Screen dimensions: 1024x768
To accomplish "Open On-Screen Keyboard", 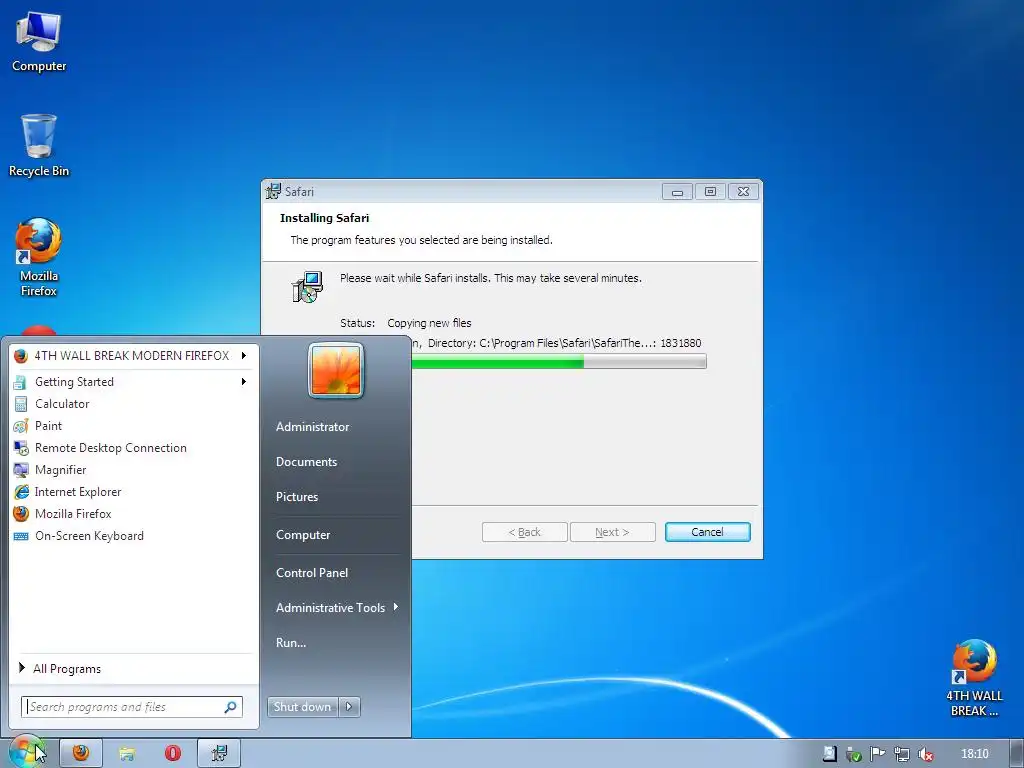I will pyautogui.click(x=89, y=536).
